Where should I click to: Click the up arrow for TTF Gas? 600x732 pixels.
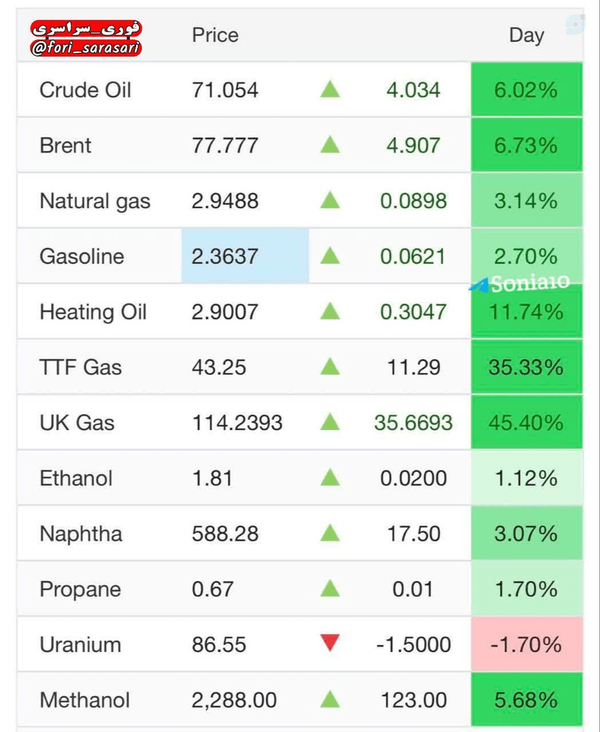coord(330,366)
